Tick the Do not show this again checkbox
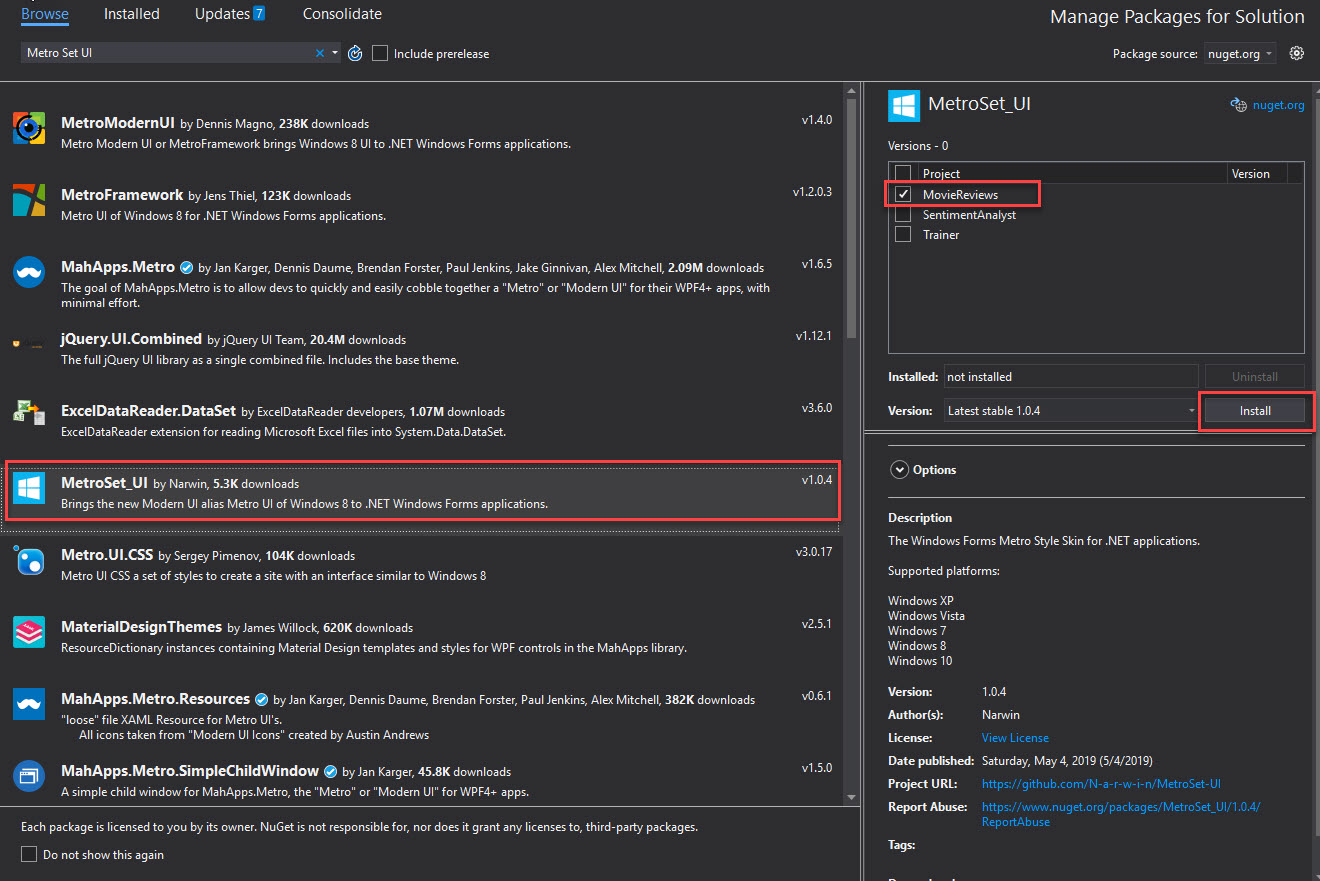Screen dimensions: 1320x881 pos(29,855)
